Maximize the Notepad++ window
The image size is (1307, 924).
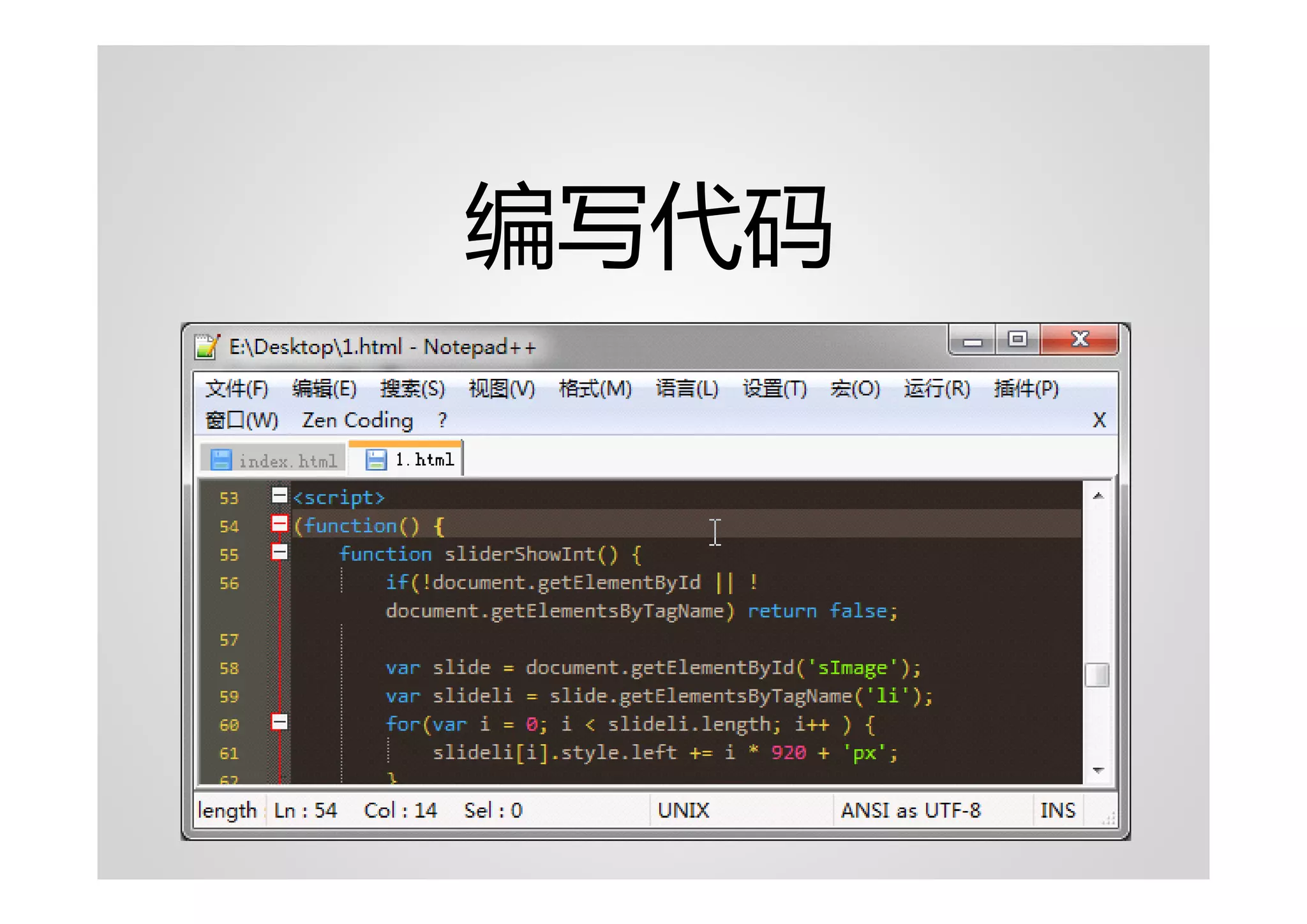click(x=1017, y=339)
